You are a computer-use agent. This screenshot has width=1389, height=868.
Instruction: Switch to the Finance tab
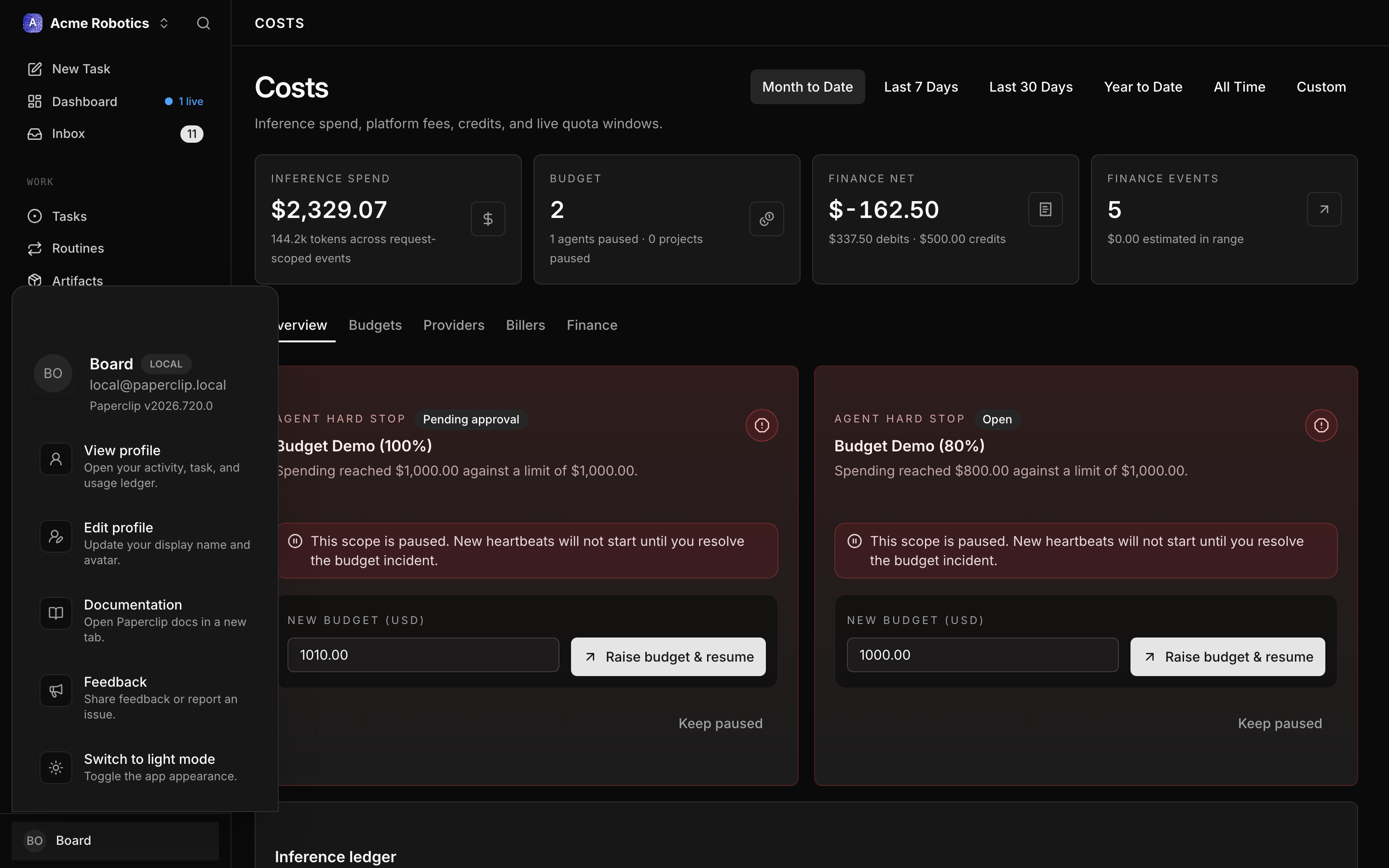pyautogui.click(x=592, y=325)
